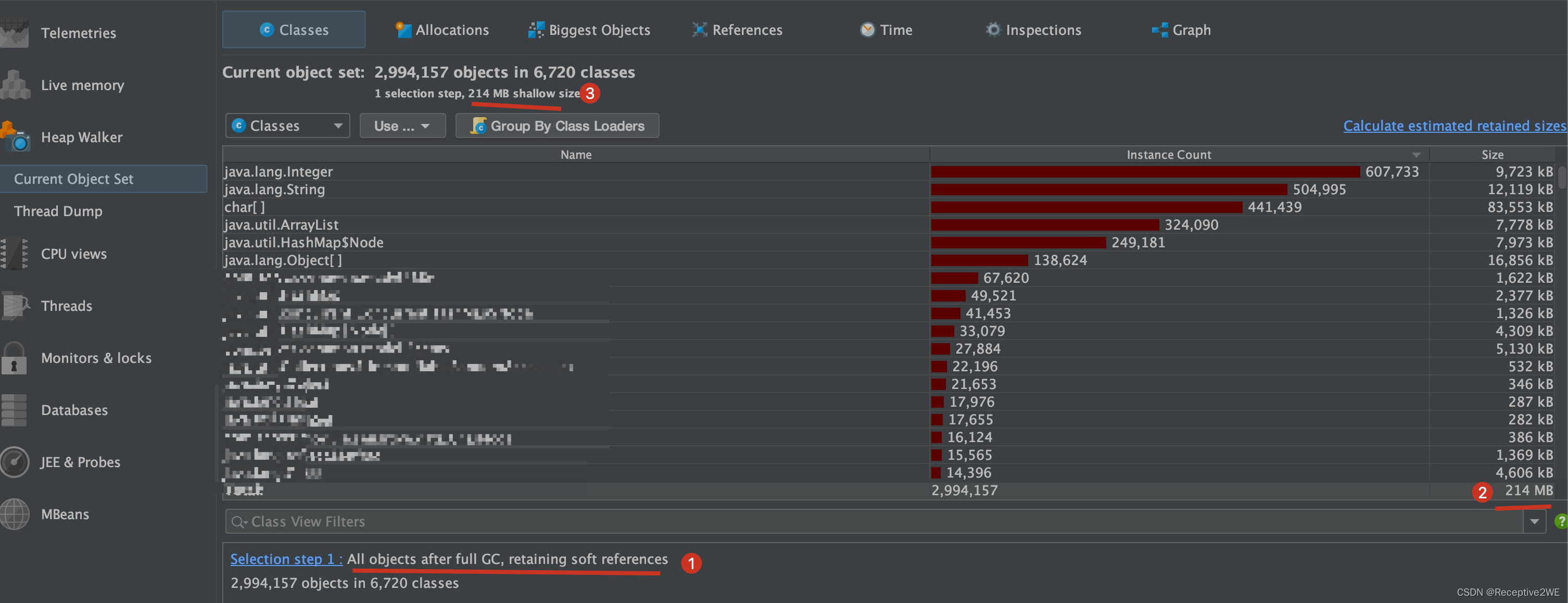Switch to the Classes tab
Screen dimensions: 1568x603
(x=294, y=29)
